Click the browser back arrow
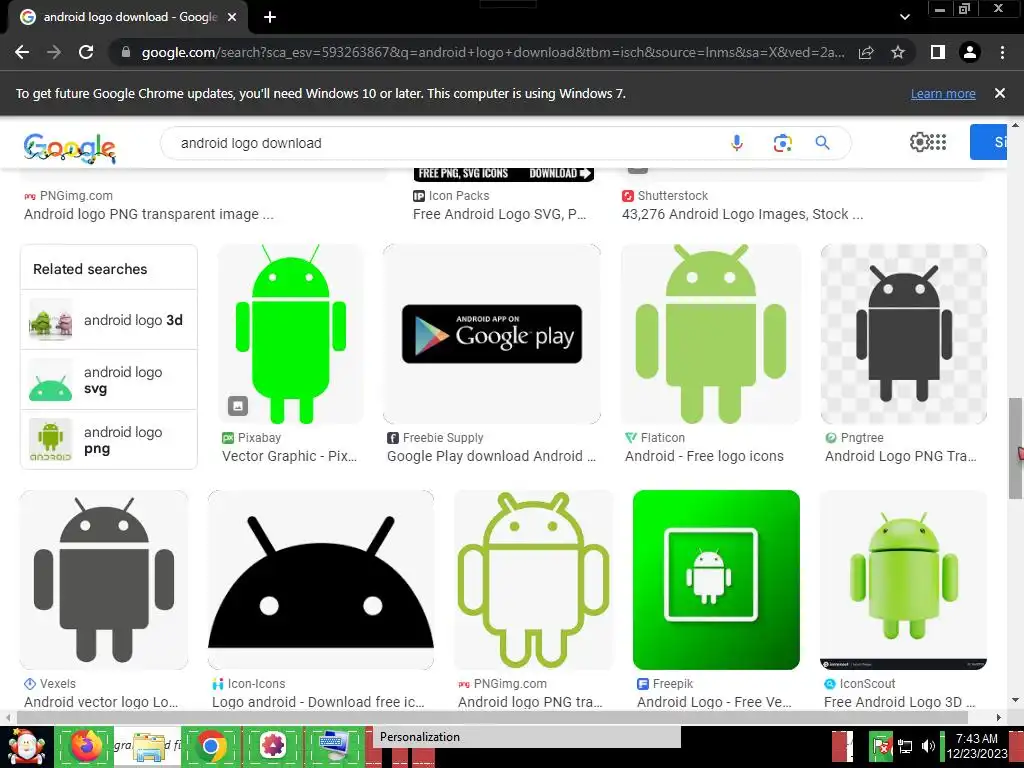 (22, 52)
